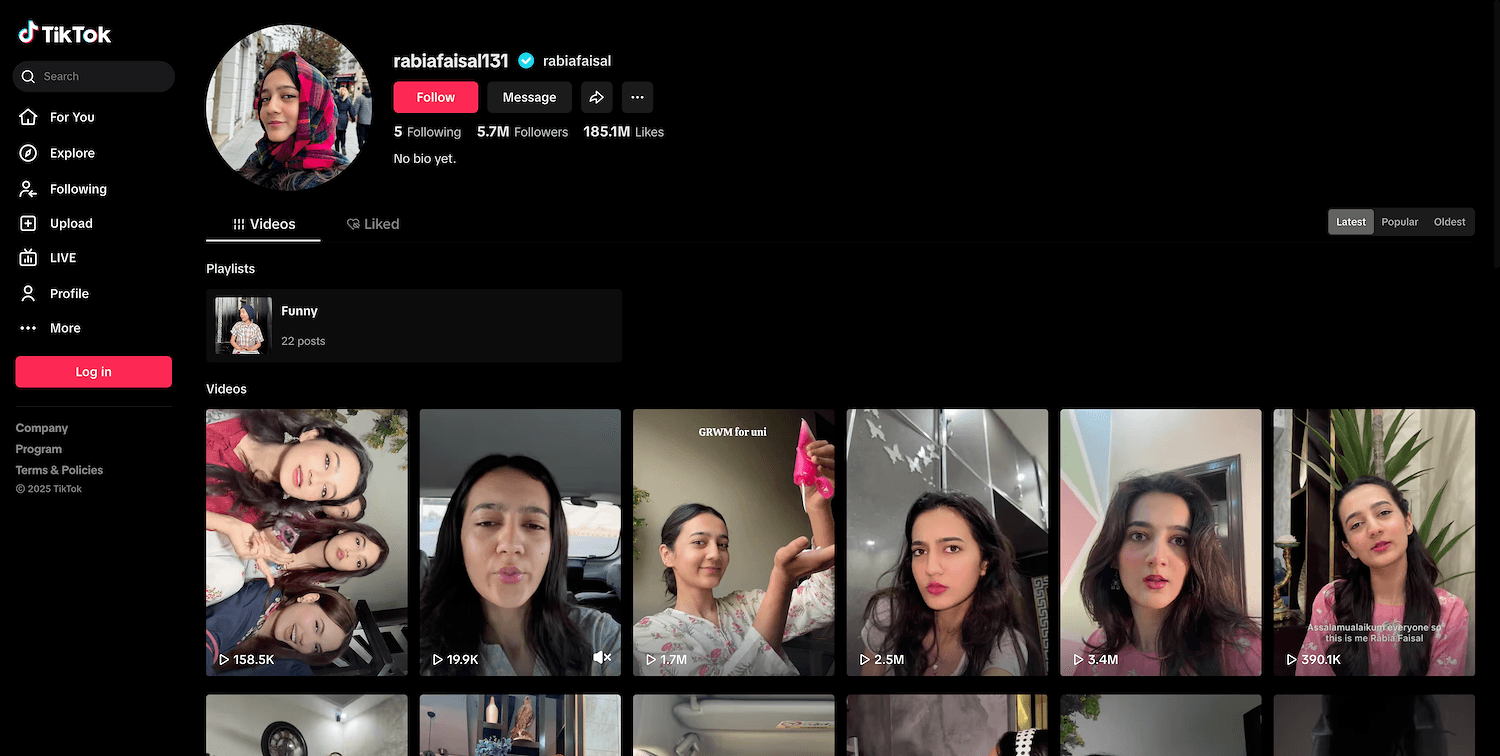Viewport: 1500px width, 756px height.
Task: Click the Search input field
Action: point(100,76)
